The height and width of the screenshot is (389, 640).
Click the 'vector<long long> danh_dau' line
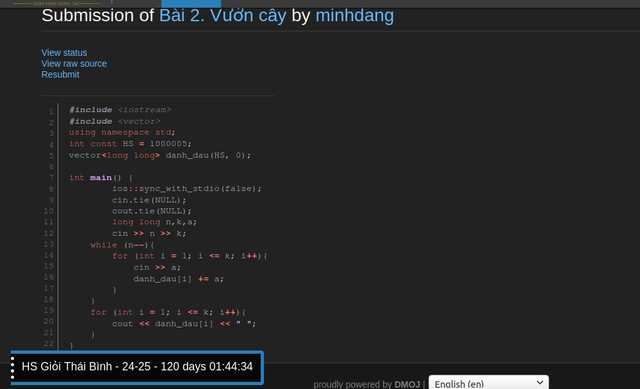(x=160, y=155)
